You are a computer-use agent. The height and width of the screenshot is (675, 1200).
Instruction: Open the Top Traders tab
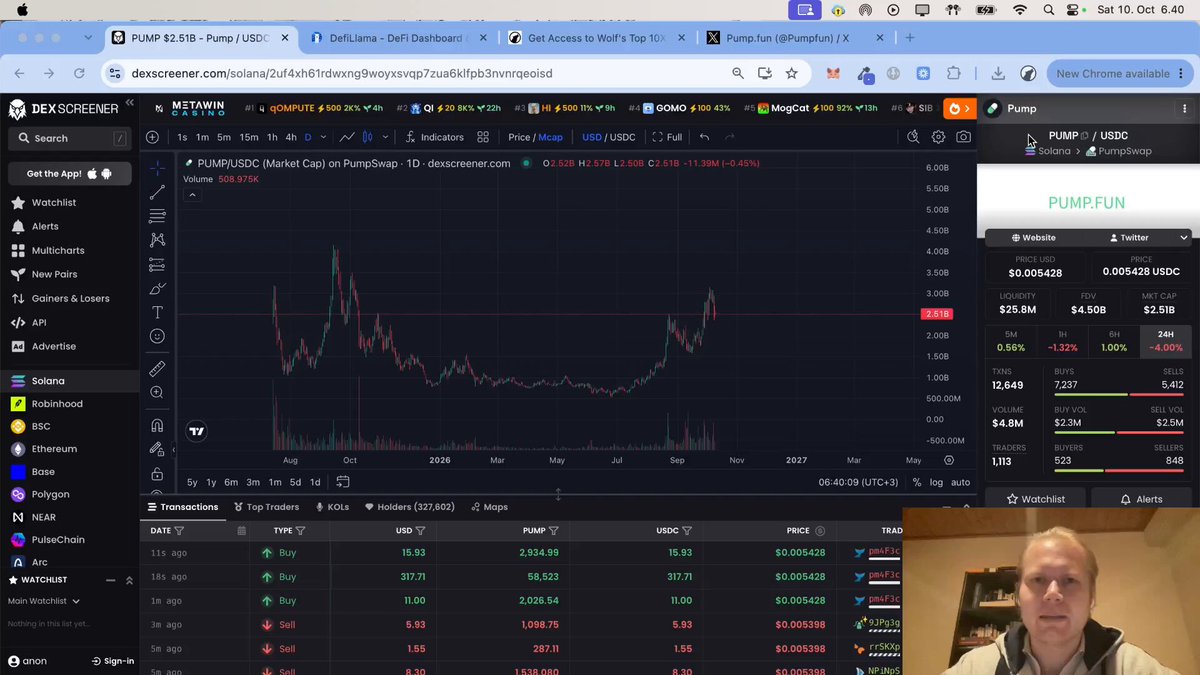coord(266,507)
